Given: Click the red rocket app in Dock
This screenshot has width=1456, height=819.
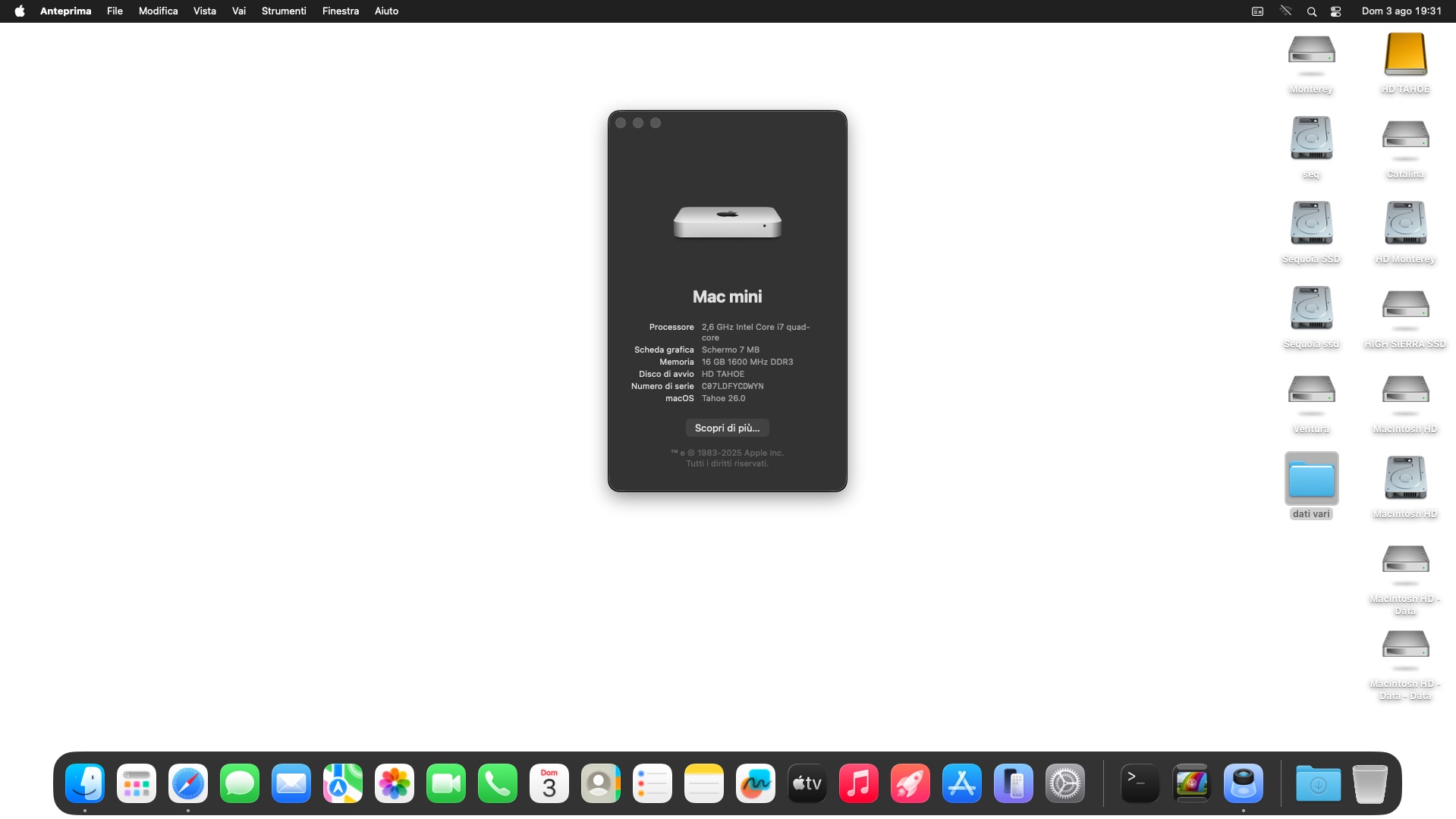Looking at the screenshot, I should 910,783.
